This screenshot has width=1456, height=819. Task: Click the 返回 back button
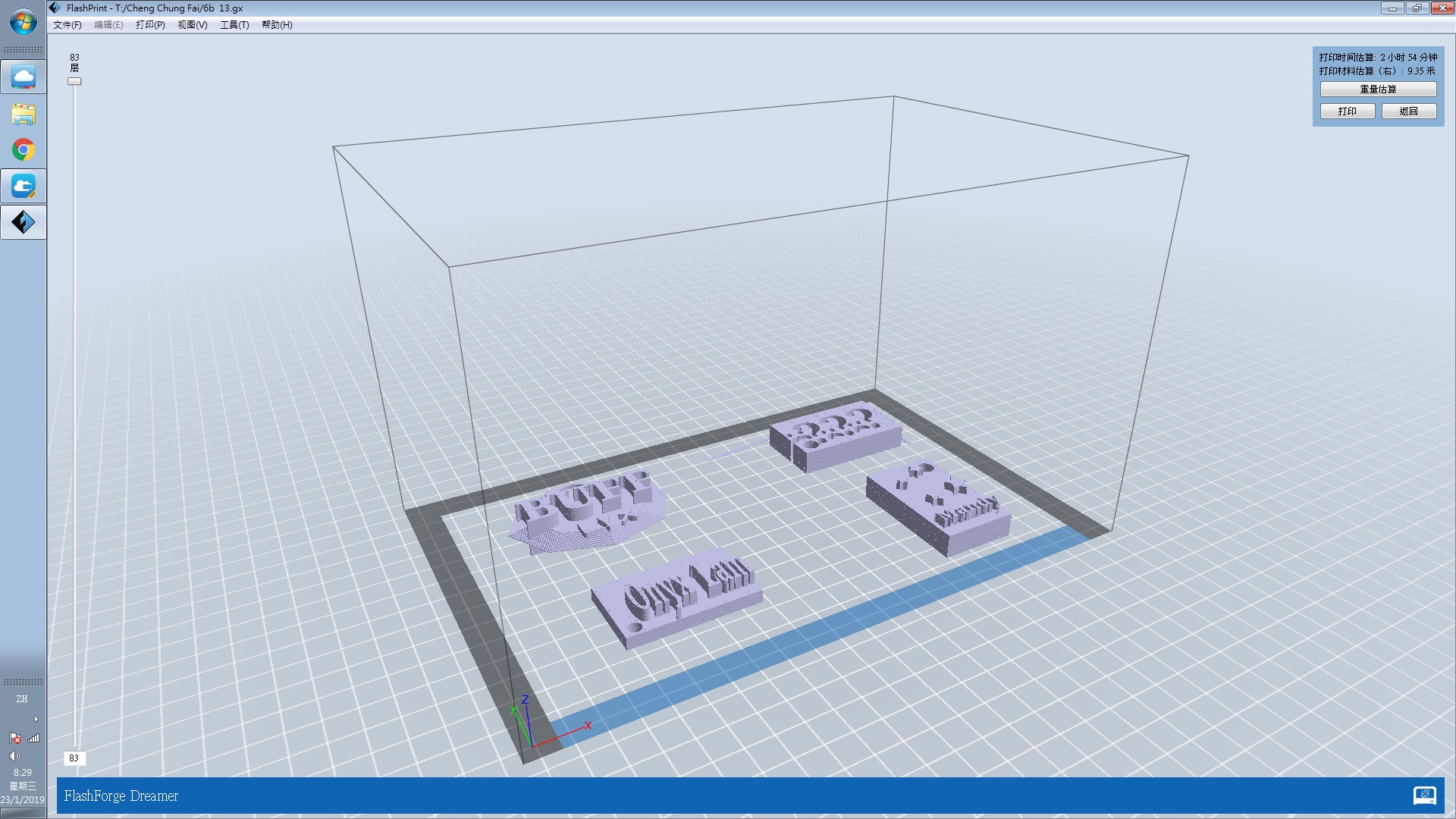coord(1409,111)
